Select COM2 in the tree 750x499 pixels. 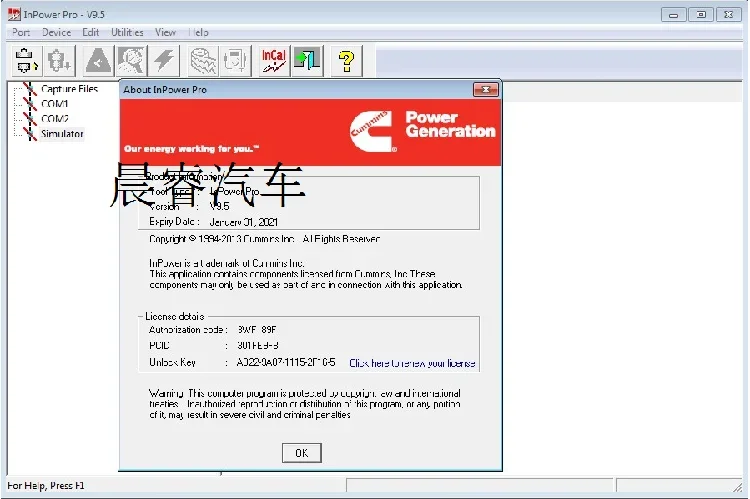click(x=55, y=119)
